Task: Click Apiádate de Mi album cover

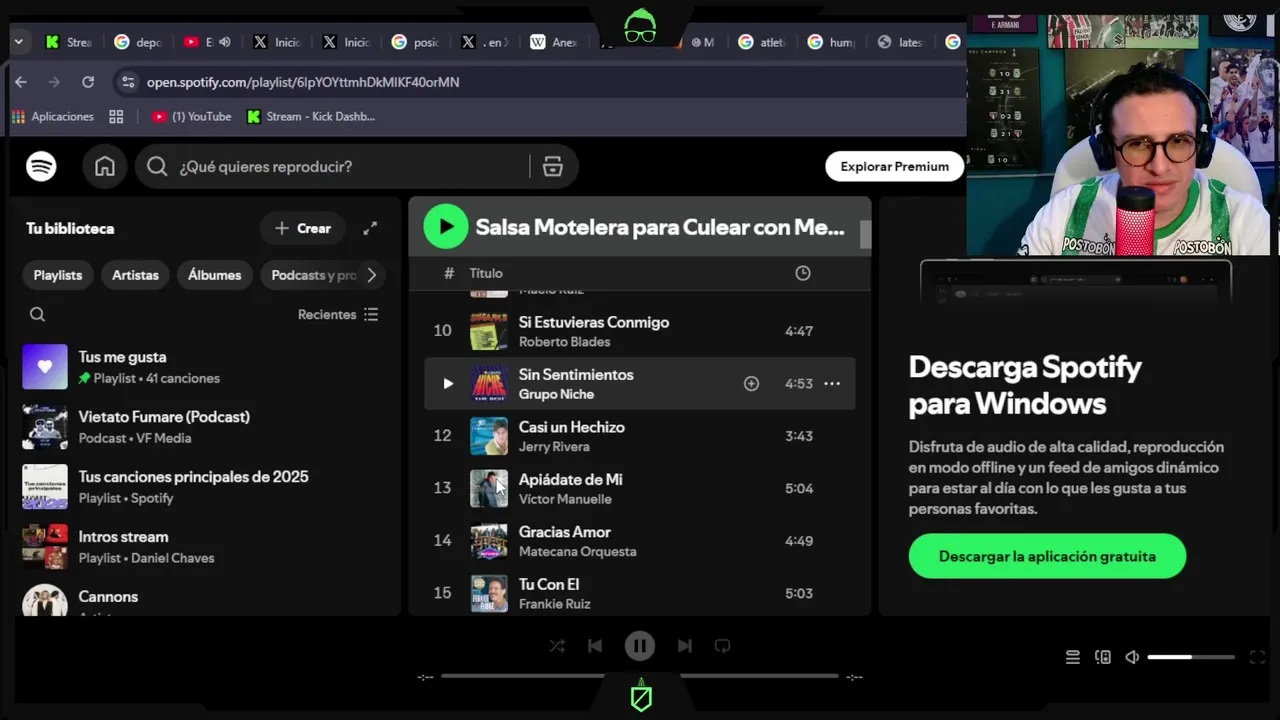Action: click(489, 488)
